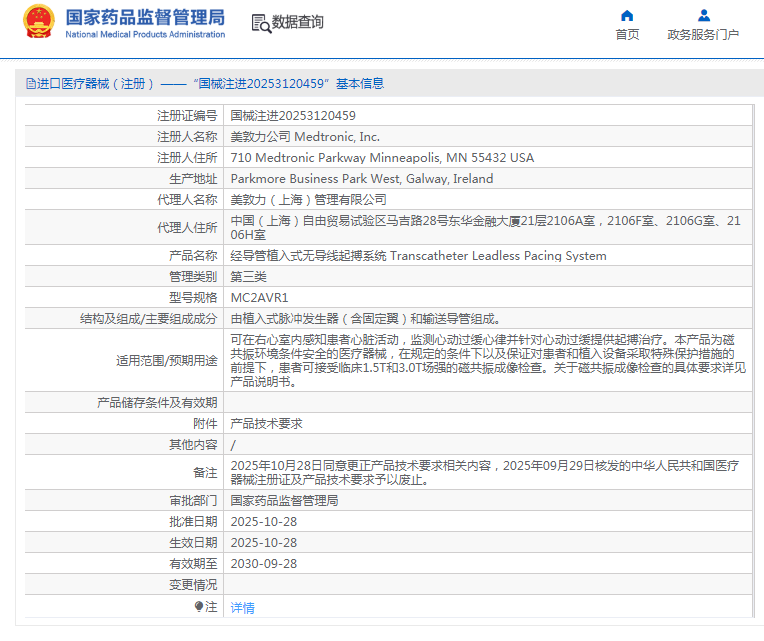Click expiry date 2030-09-28

(x=264, y=564)
